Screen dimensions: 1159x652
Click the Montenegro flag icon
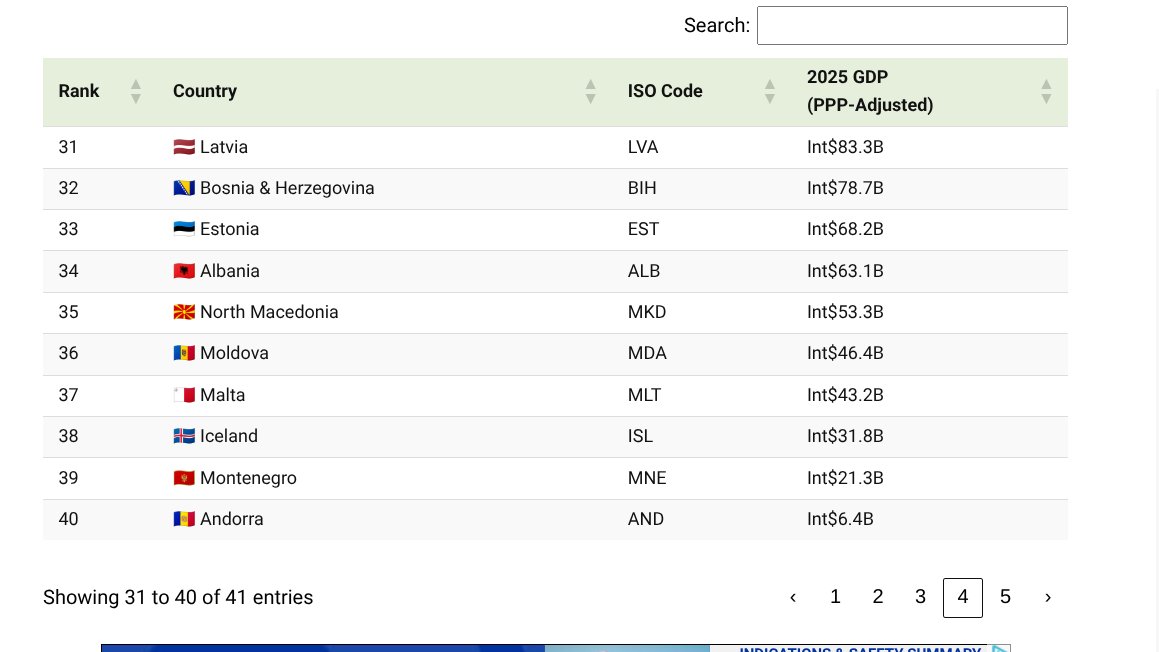pyautogui.click(x=184, y=478)
